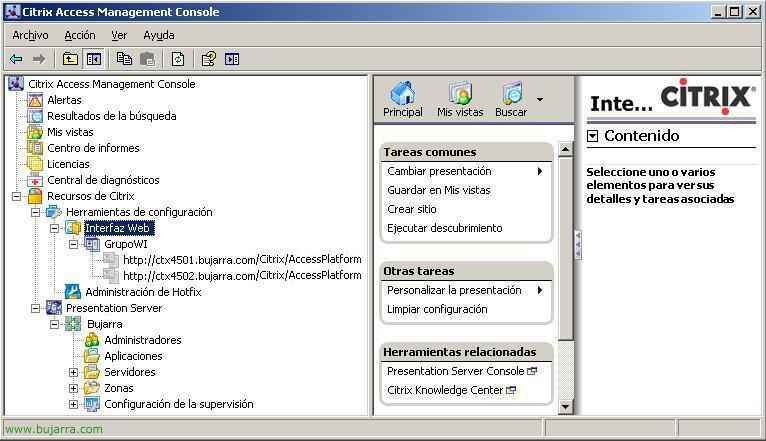Screen dimensions: 766x441
Task: Select the Bujarra farm tree item
Action: point(105,324)
